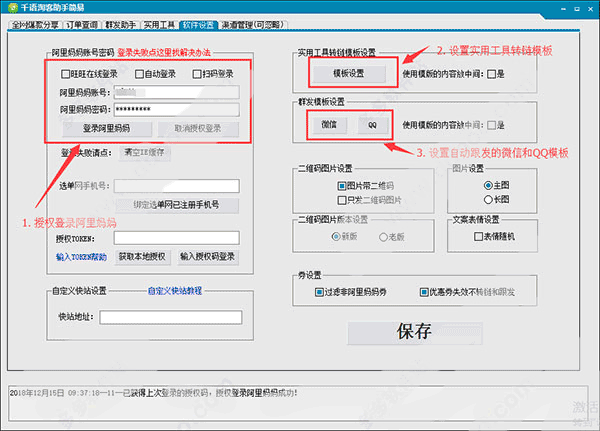600x431 pixels.
Task: Click the 输入授权码登录 button
Action: coord(208,256)
